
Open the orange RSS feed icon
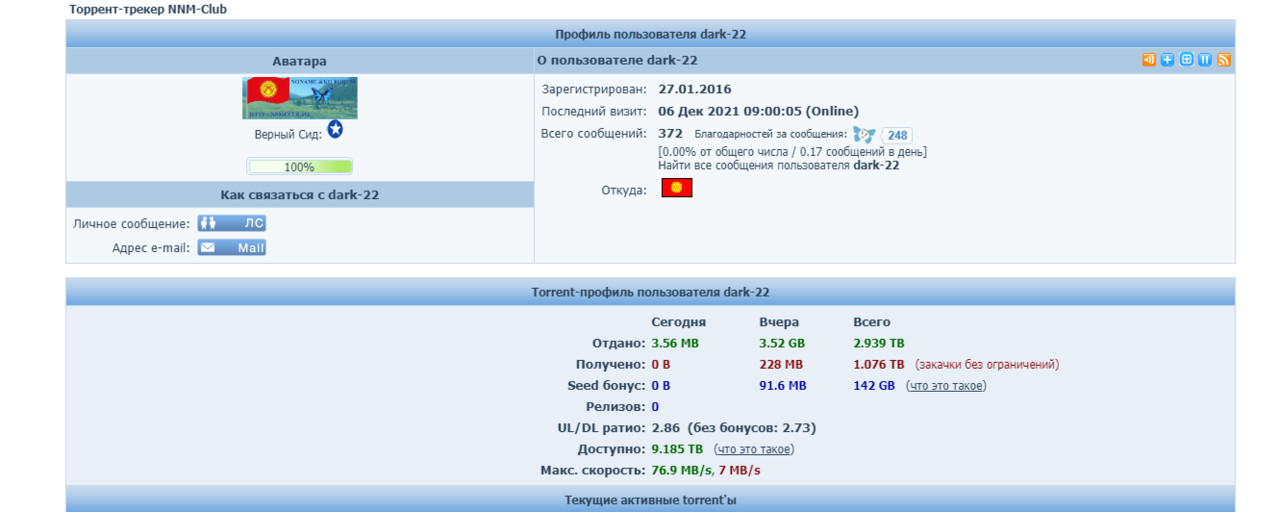pos(1224,60)
